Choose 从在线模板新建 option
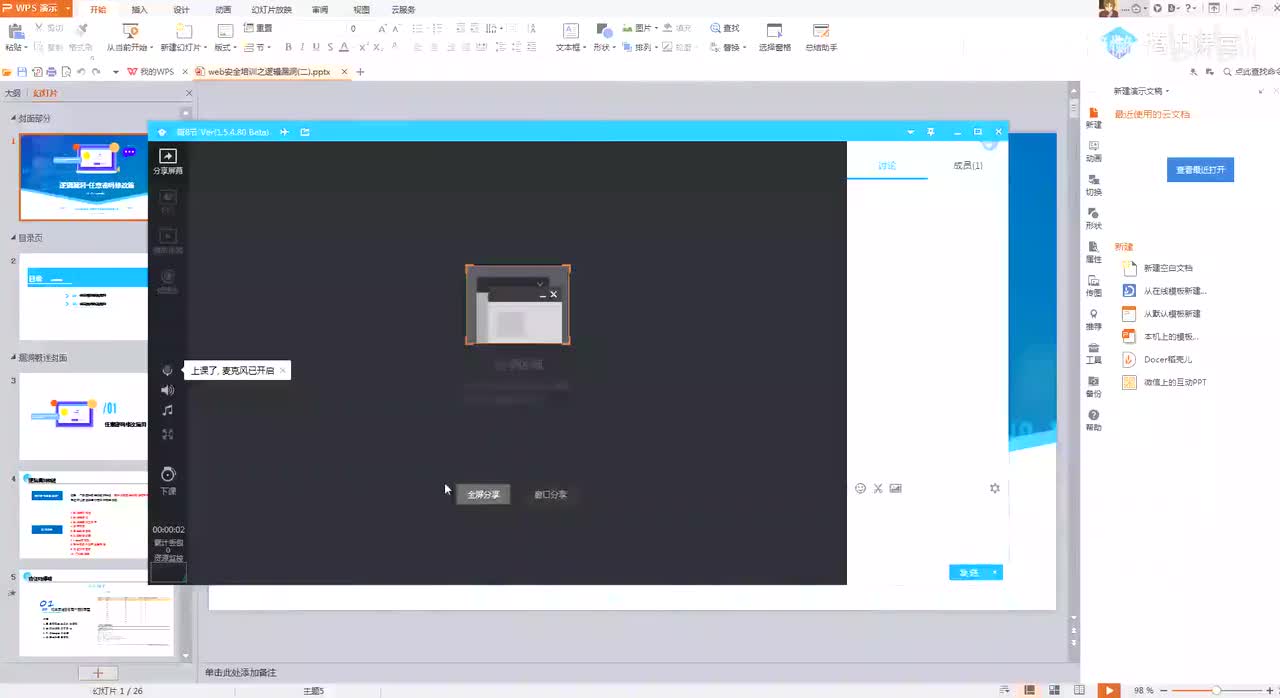The width and height of the screenshot is (1280, 698). (1164, 291)
